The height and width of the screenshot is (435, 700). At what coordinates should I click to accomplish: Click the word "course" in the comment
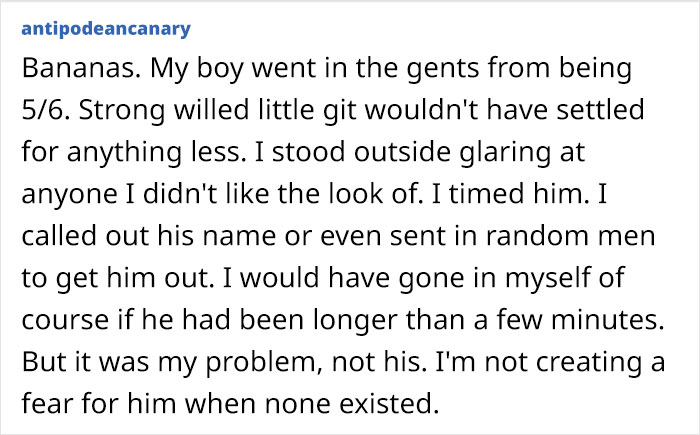[65, 320]
